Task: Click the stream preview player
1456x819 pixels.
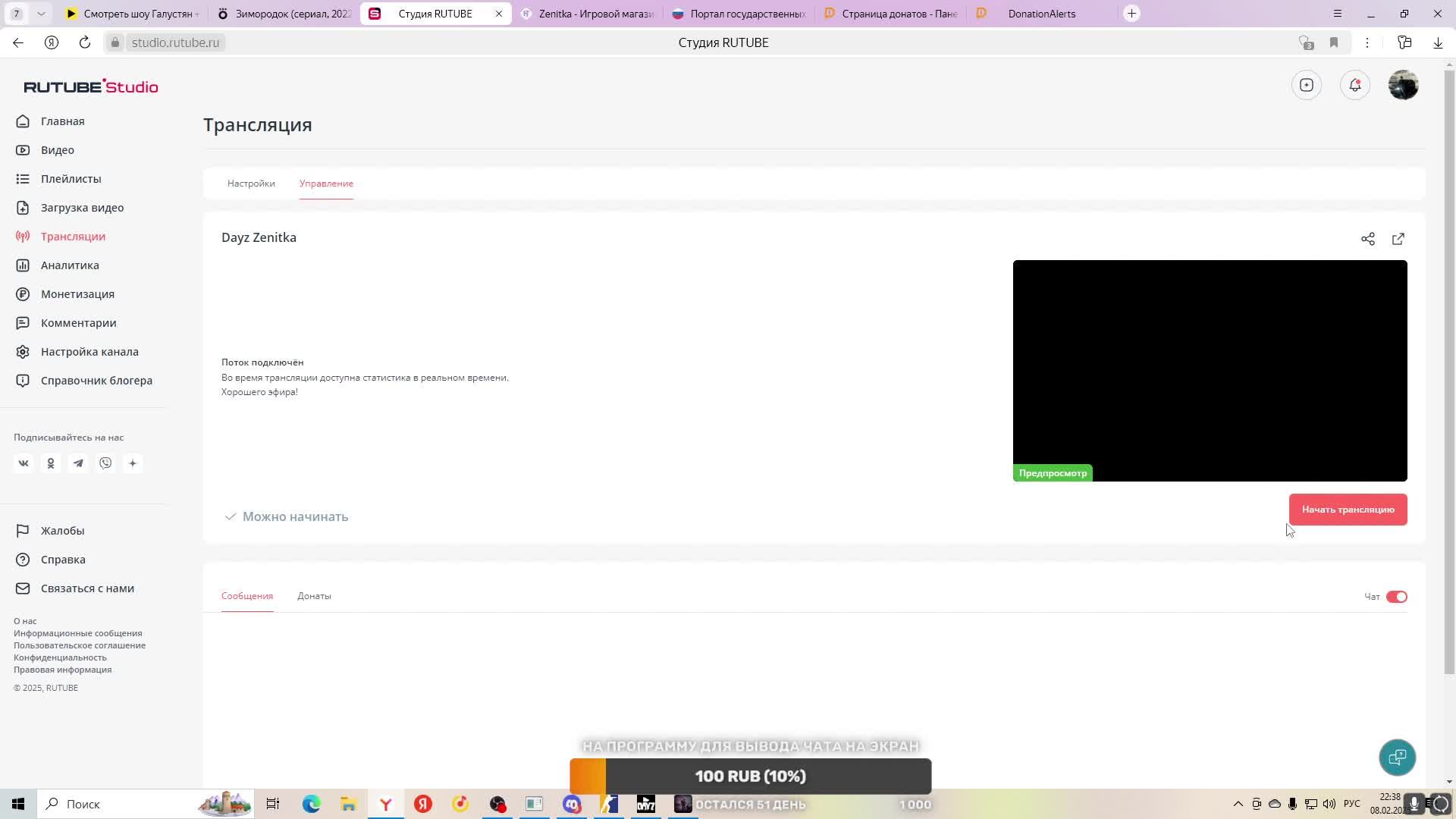Action: [1210, 371]
